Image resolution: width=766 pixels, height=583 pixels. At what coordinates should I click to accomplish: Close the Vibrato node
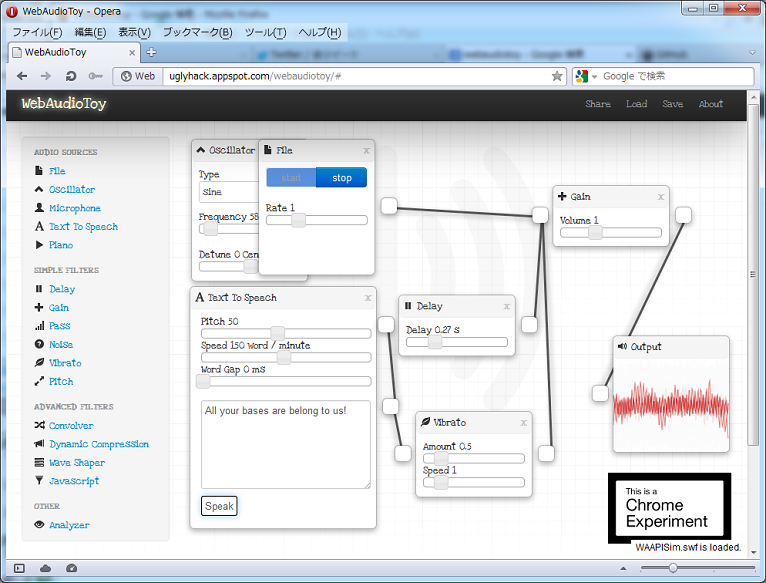(x=523, y=423)
